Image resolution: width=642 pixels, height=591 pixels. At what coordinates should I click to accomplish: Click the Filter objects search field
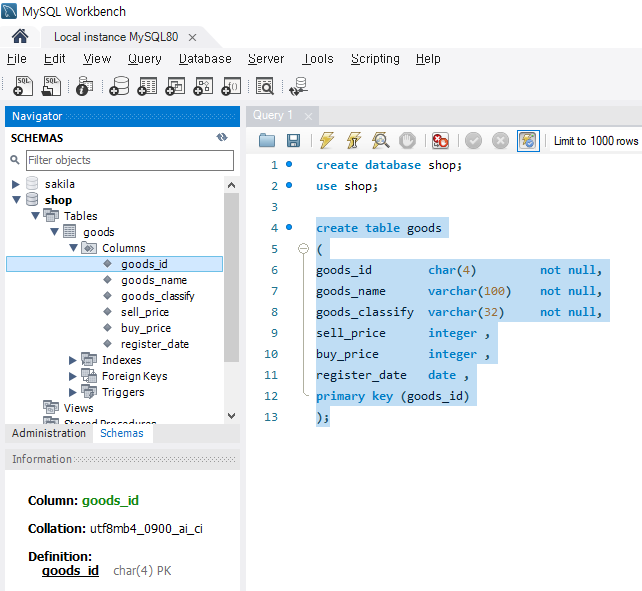(x=130, y=160)
